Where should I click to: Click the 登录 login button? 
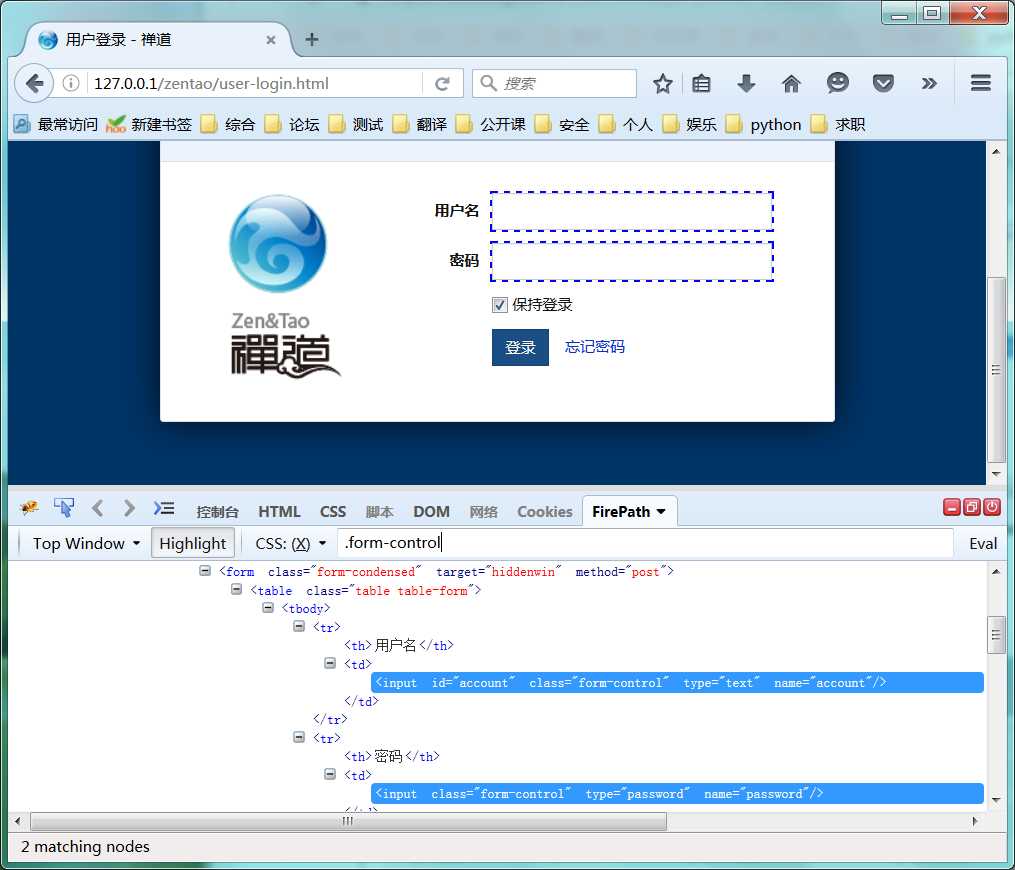[520, 348]
